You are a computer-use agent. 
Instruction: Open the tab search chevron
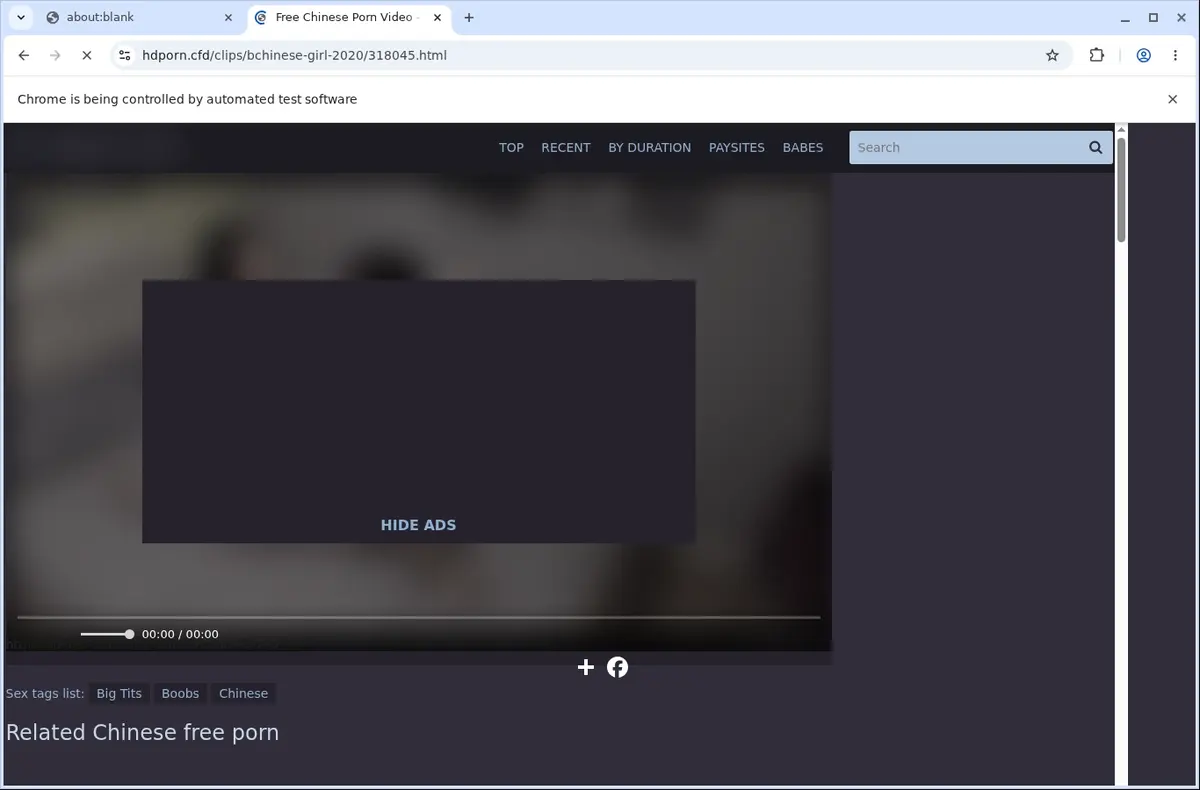(x=20, y=17)
